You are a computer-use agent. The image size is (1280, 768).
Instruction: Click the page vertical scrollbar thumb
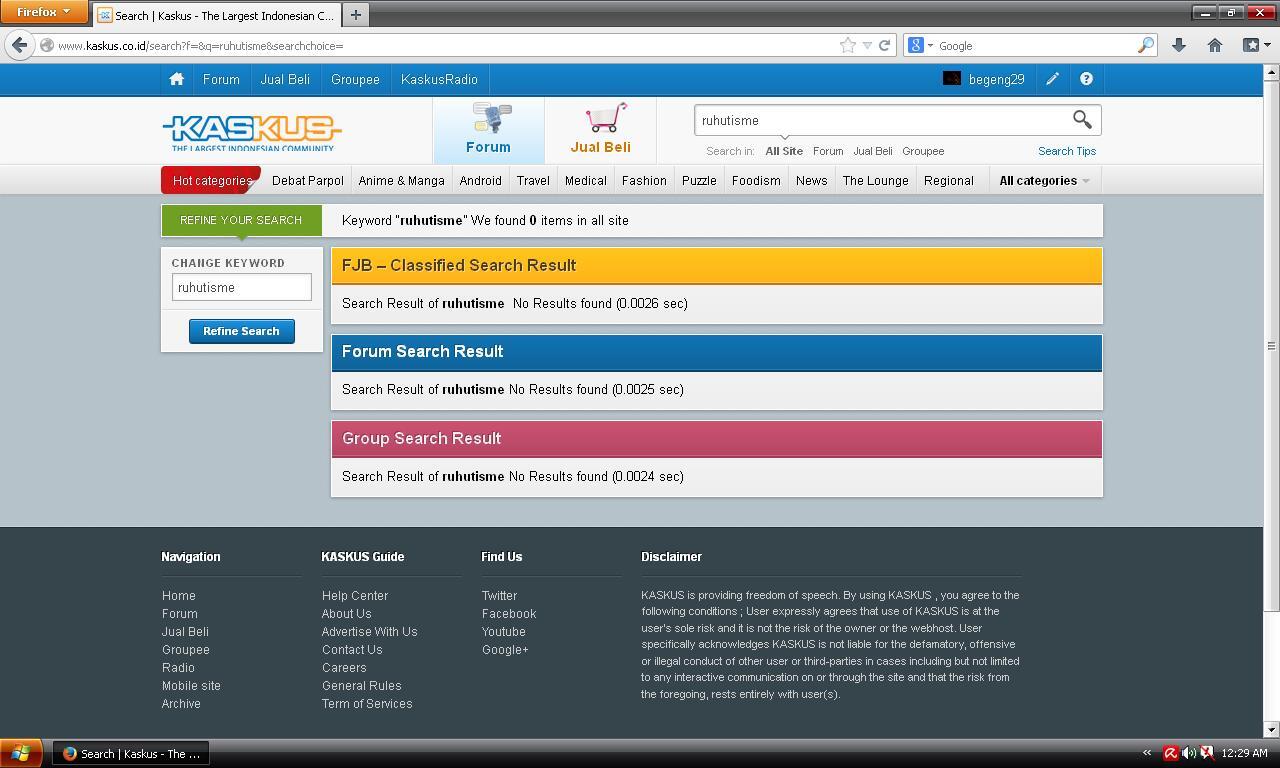[x=1271, y=345]
